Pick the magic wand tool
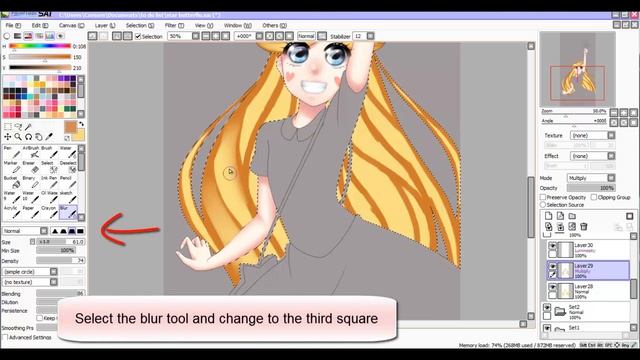Image resolution: width=640 pixels, height=360 pixels. [x=28, y=127]
